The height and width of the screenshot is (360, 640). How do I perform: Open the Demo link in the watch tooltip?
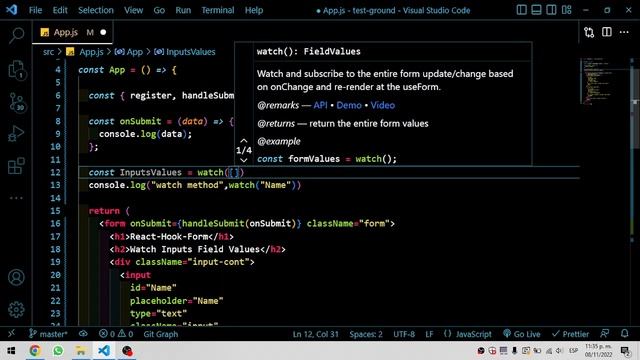(x=349, y=105)
